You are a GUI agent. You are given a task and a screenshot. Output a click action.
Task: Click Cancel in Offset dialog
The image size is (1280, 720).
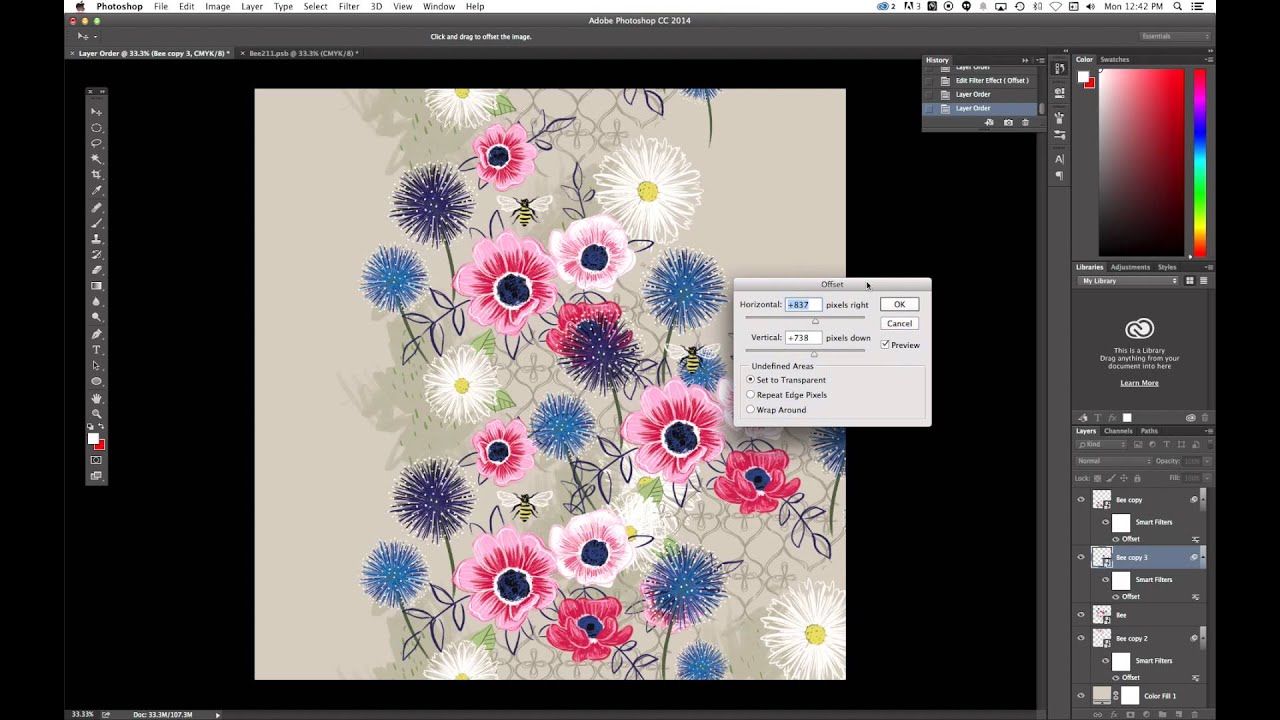(x=899, y=323)
